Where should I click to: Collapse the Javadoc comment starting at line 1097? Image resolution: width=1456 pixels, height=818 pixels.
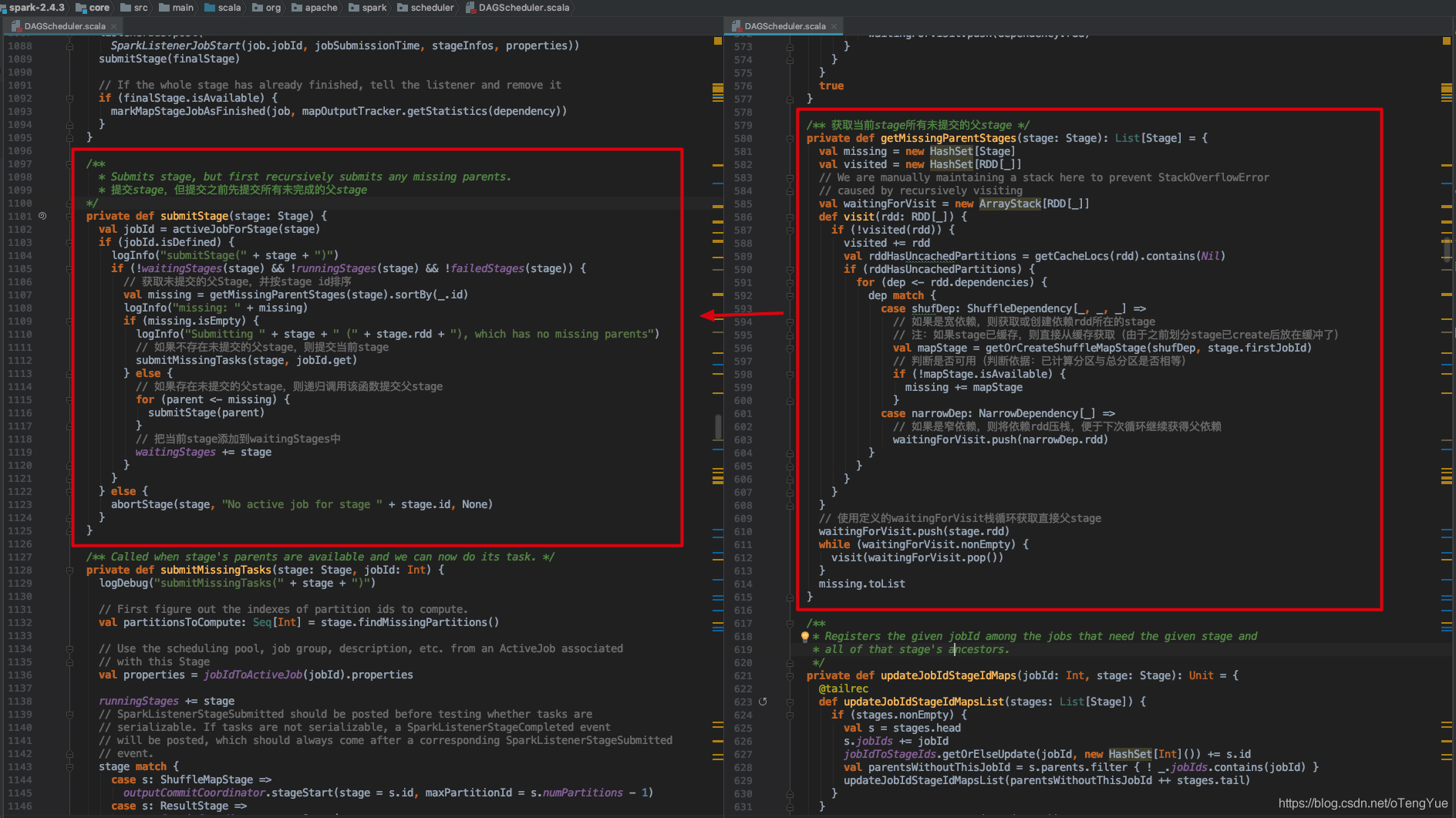click(69, 164)
